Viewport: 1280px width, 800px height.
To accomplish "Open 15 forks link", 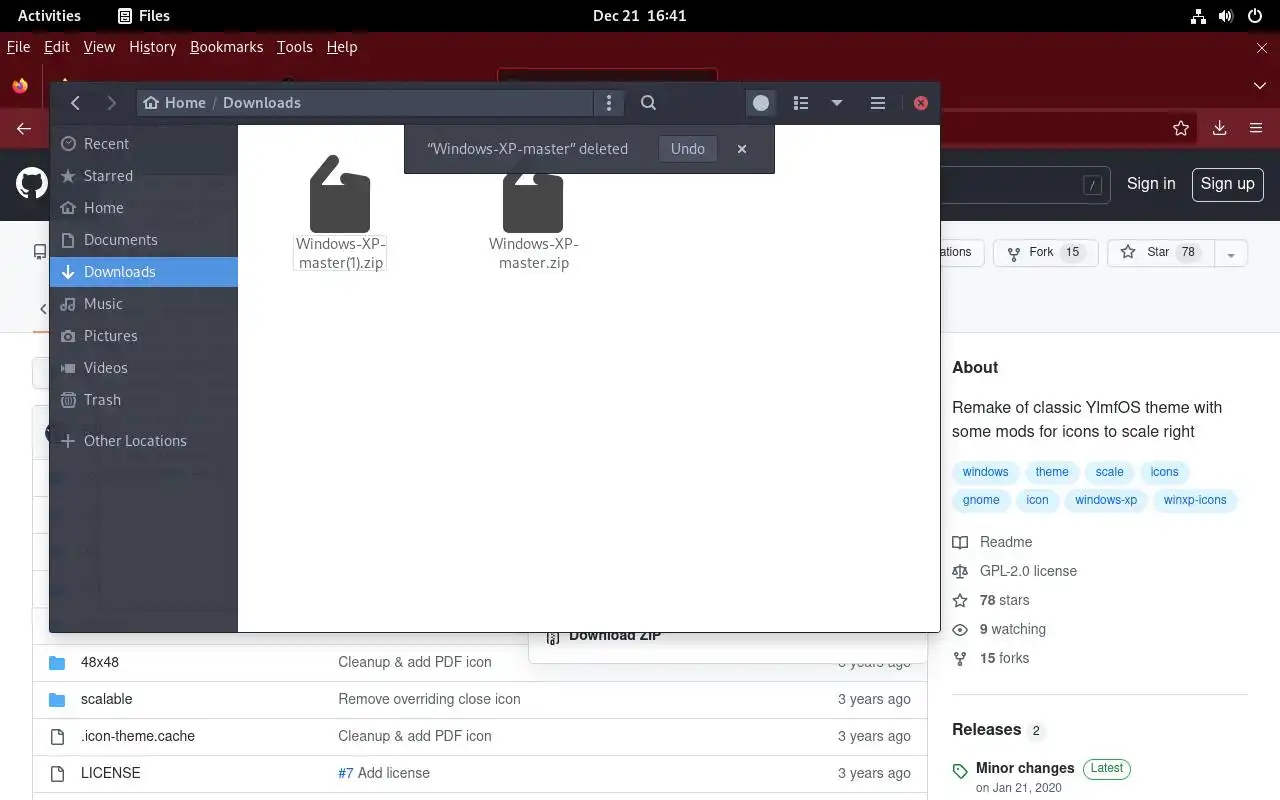I will coord(991,658).
